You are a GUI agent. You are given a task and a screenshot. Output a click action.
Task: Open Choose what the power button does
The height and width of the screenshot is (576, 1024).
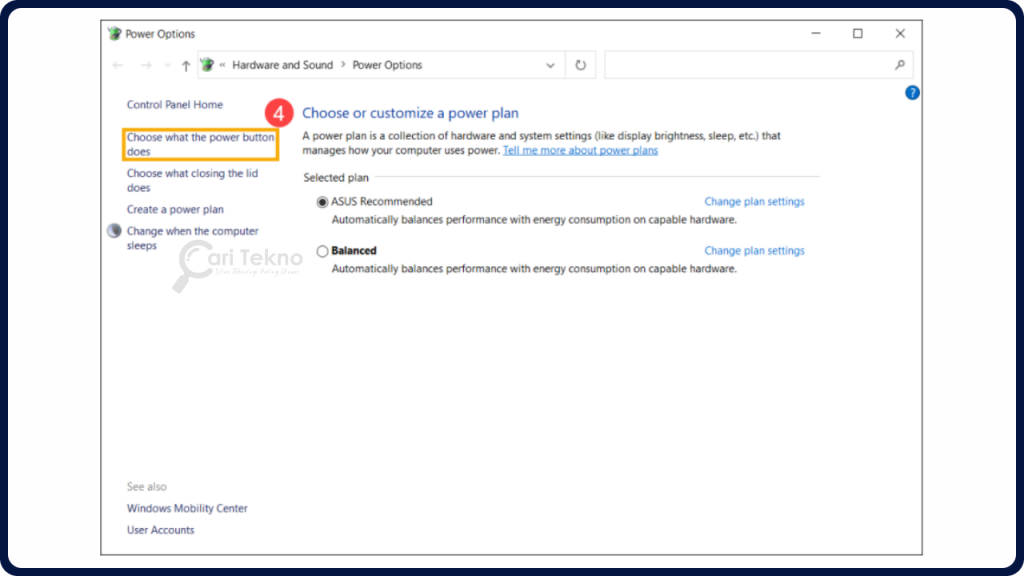click(199, 143)
